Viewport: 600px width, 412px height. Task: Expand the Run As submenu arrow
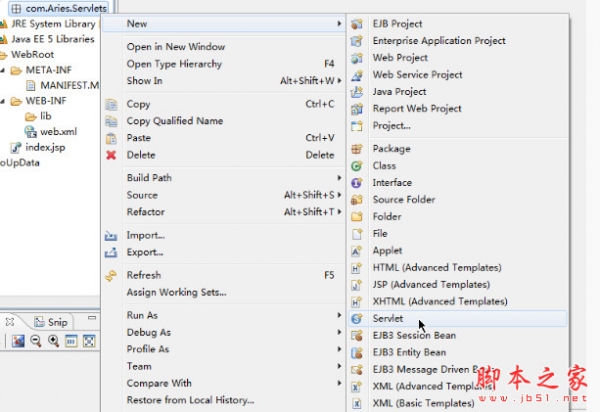pyautogui.click(x=339, y=315)
